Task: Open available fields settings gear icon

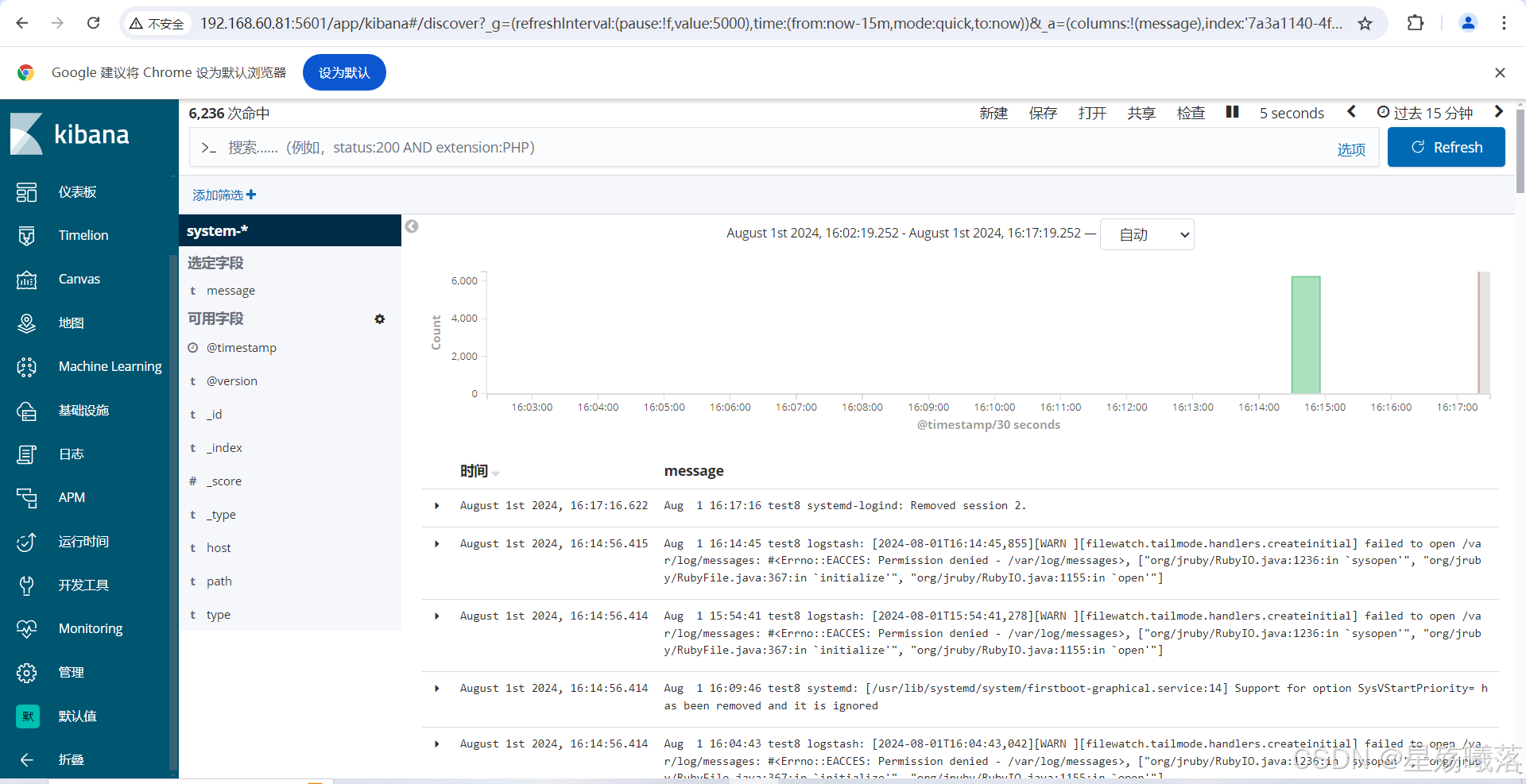Action: [380, 319]
